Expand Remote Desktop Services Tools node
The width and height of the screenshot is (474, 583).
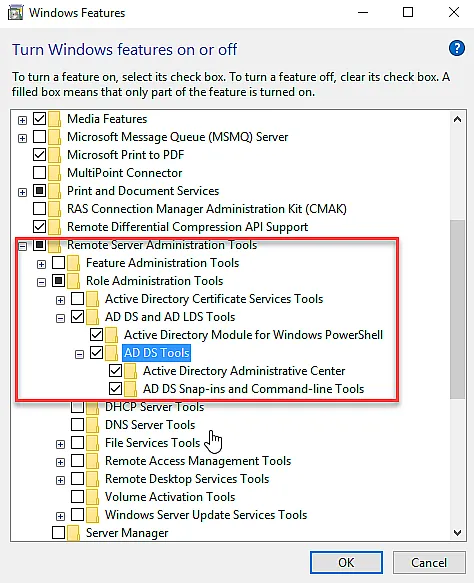(60, 480)
